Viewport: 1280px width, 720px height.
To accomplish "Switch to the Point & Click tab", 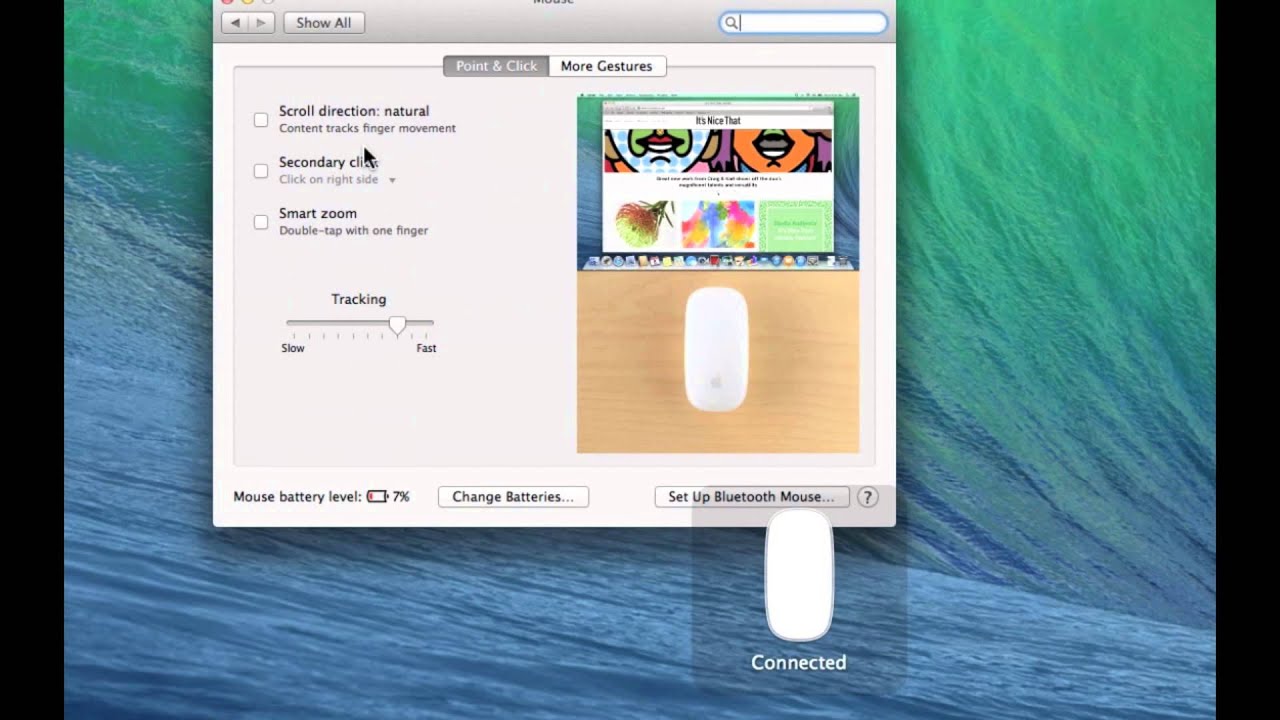I will (496, 66).
